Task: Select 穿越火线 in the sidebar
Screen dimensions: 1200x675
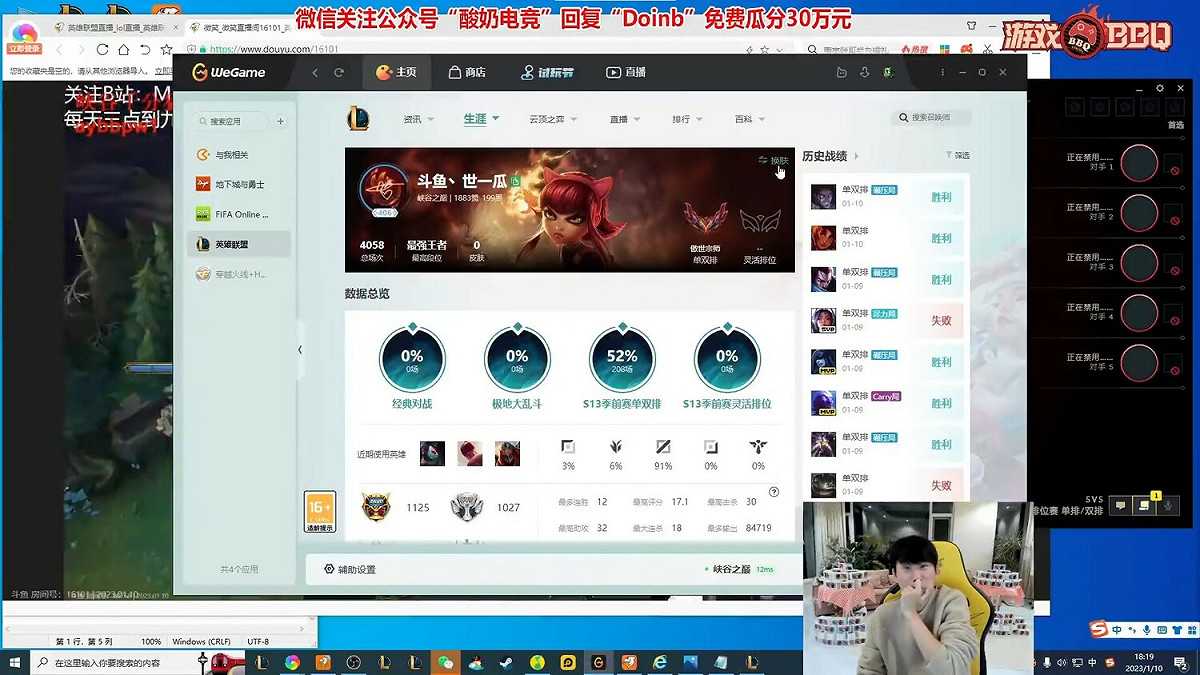Action: point(239,274)
